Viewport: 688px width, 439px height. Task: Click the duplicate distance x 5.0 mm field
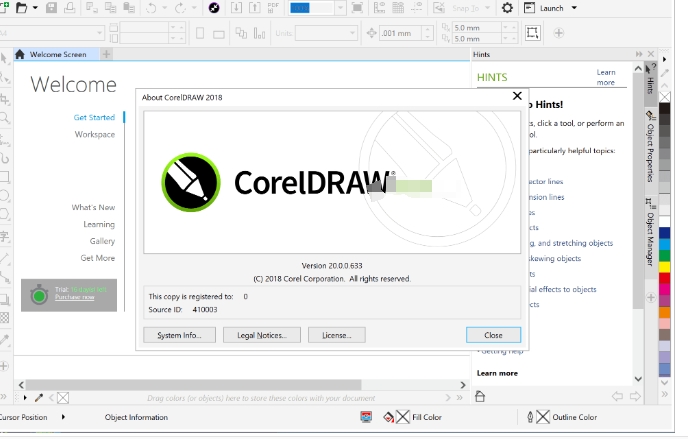click(x=477, y=28)
